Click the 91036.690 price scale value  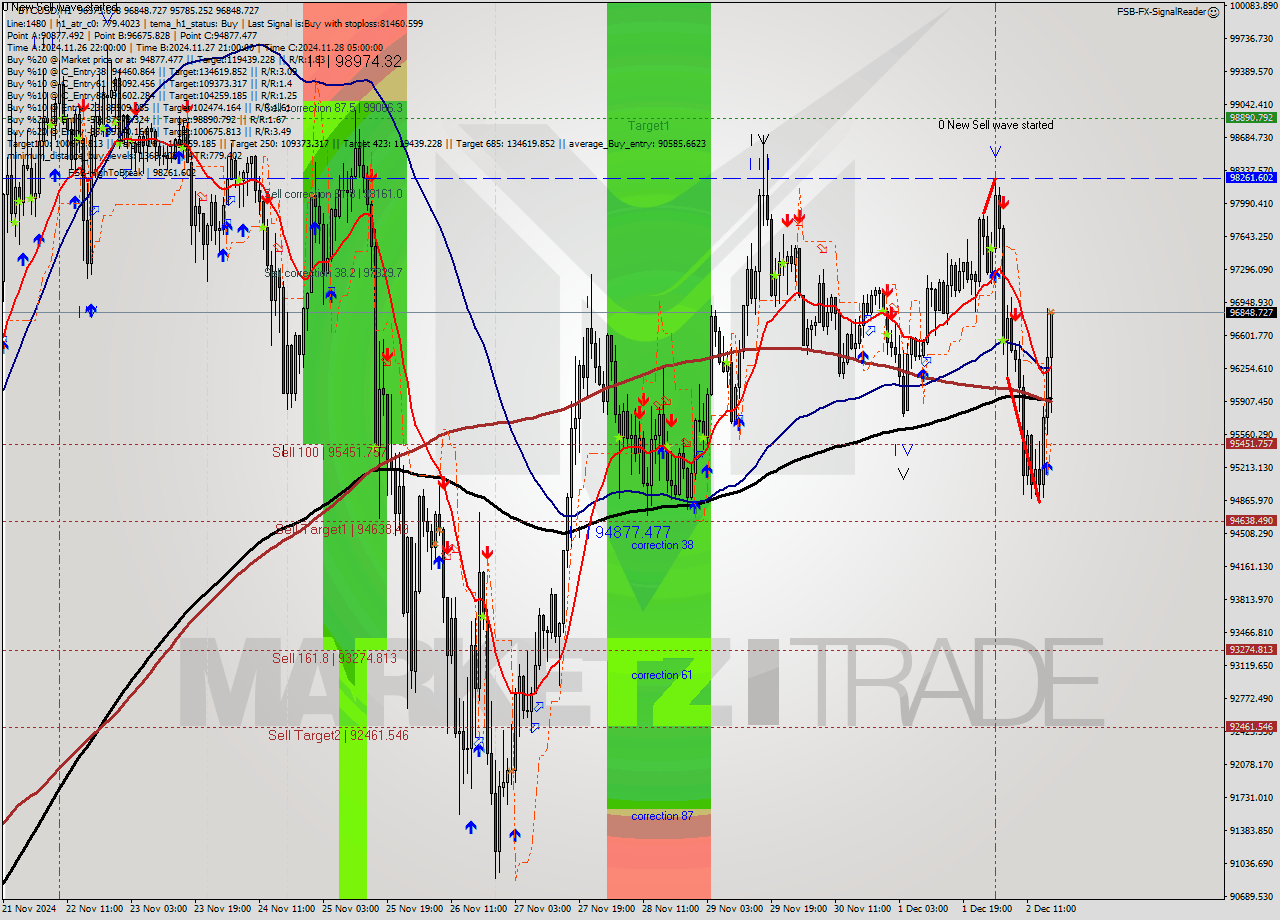coord(1251,863)
